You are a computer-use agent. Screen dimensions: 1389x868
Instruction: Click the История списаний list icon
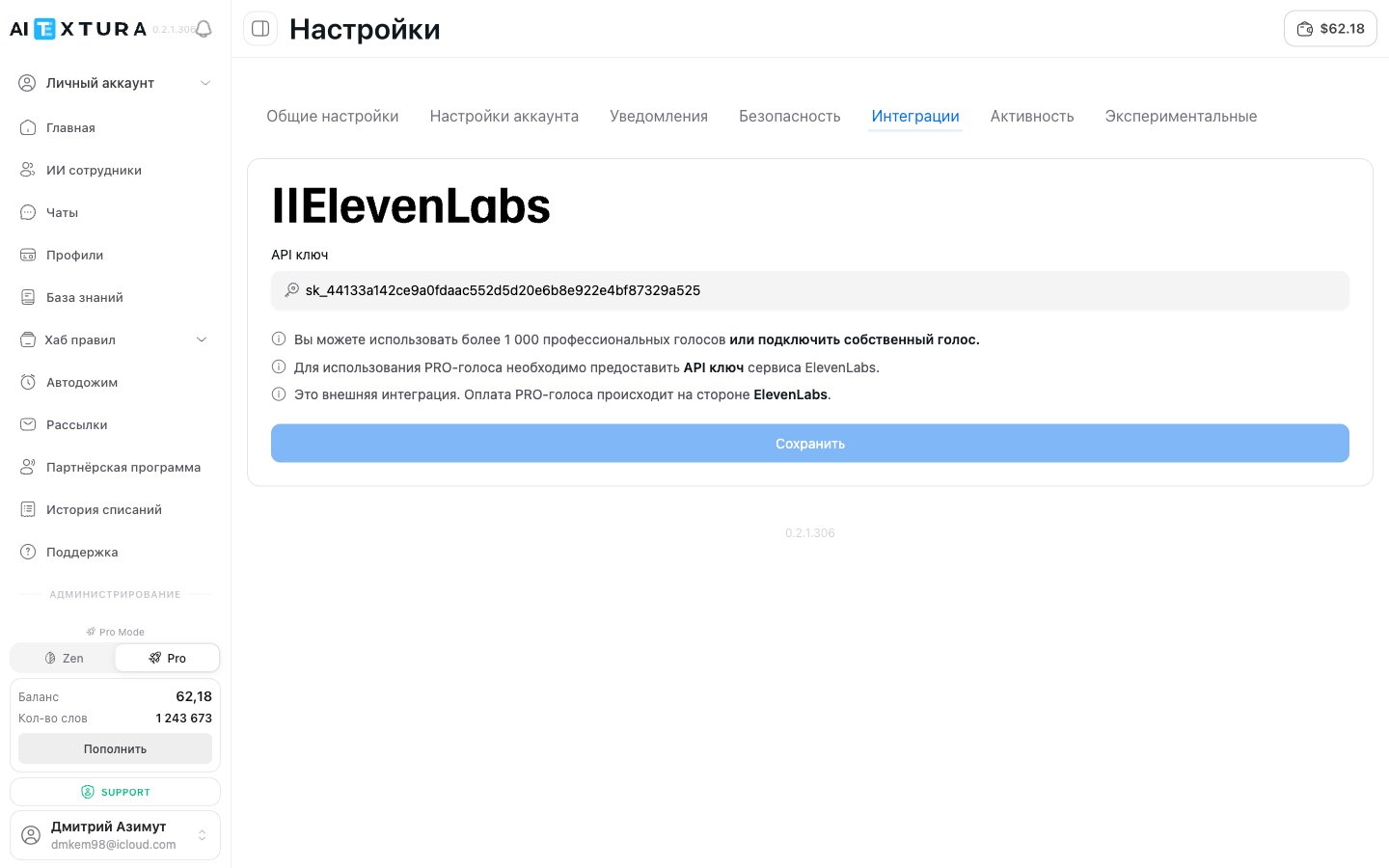tap(28, 509)
